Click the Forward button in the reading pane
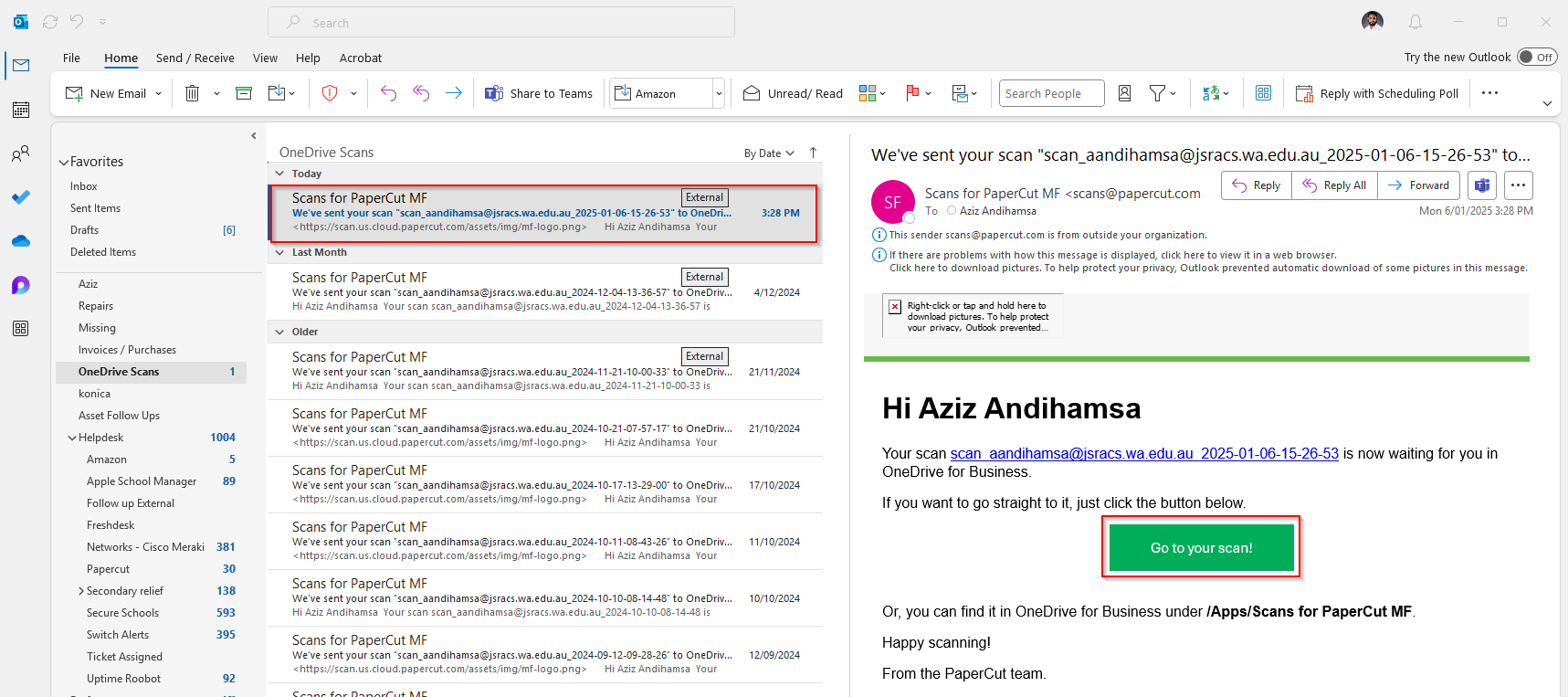Screen dimensions: 1568x697 [1419, 185]
